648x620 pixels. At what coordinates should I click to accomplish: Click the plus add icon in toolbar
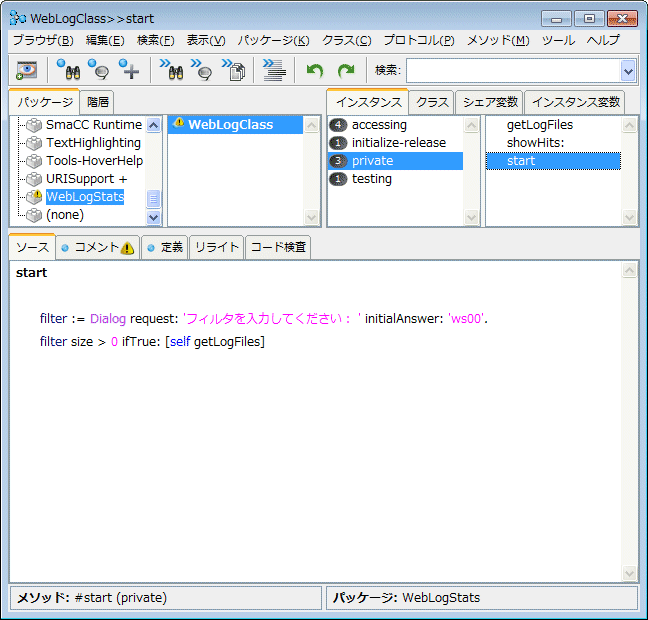coord(130,70)
